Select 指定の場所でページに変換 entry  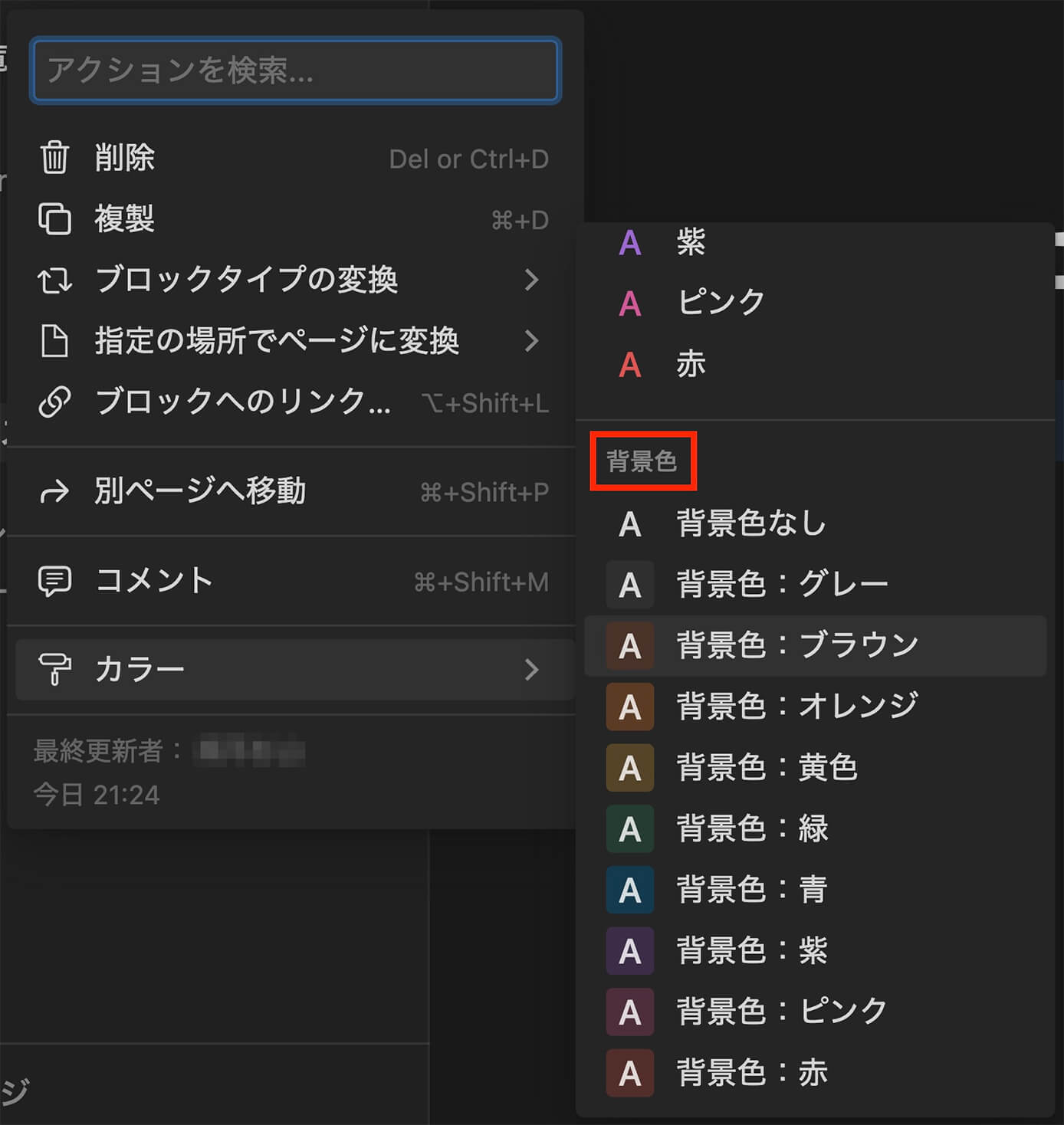click(x=293, y=340)
